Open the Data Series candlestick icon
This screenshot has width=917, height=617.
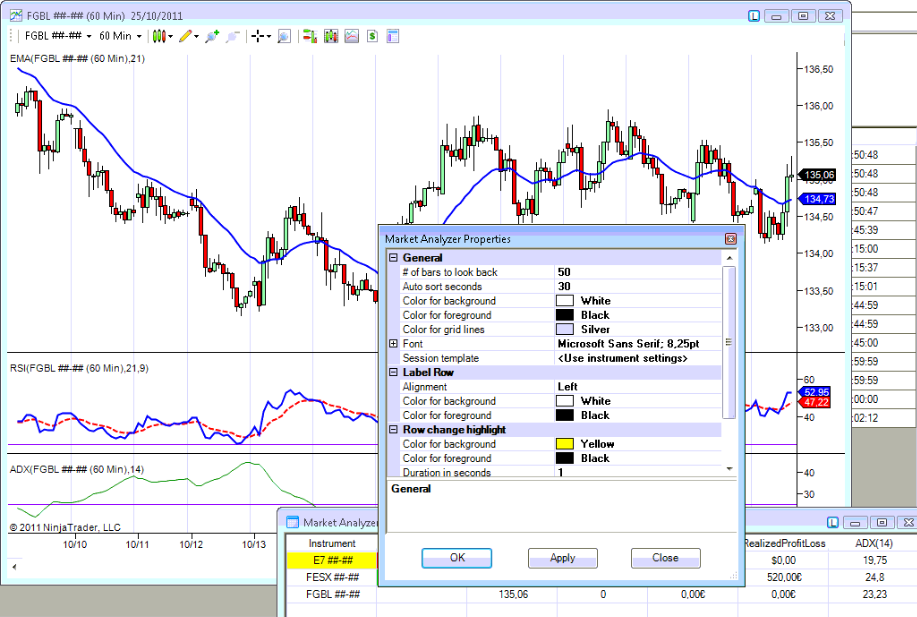[x=331, y=36]
